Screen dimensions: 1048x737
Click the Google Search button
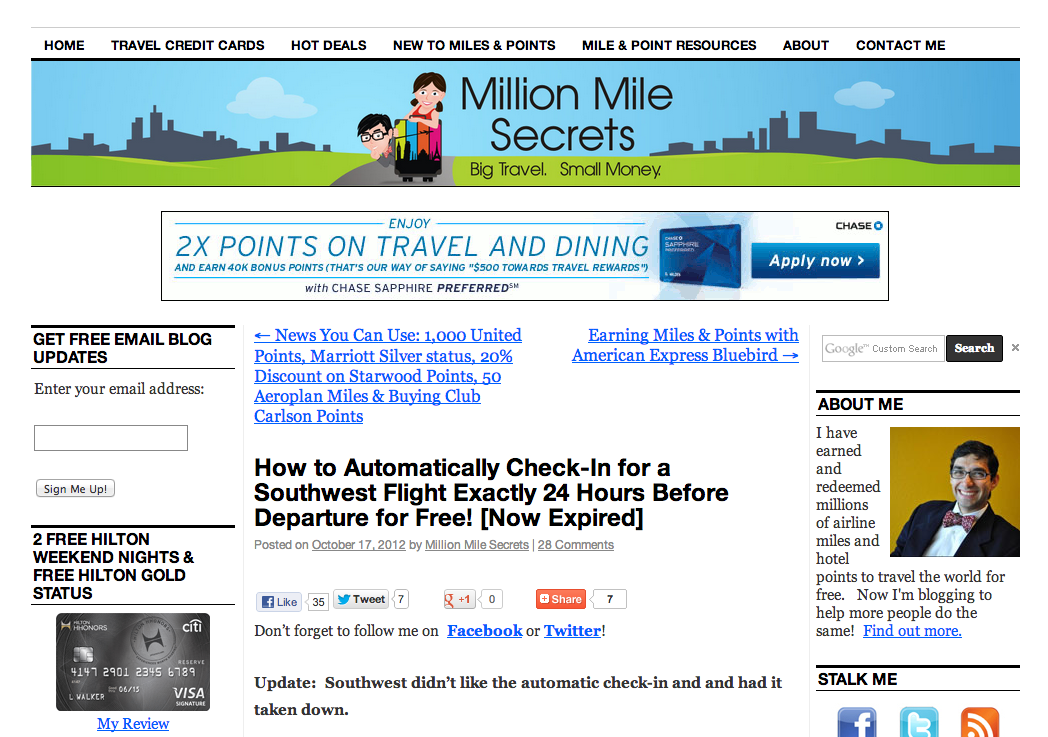974,348
